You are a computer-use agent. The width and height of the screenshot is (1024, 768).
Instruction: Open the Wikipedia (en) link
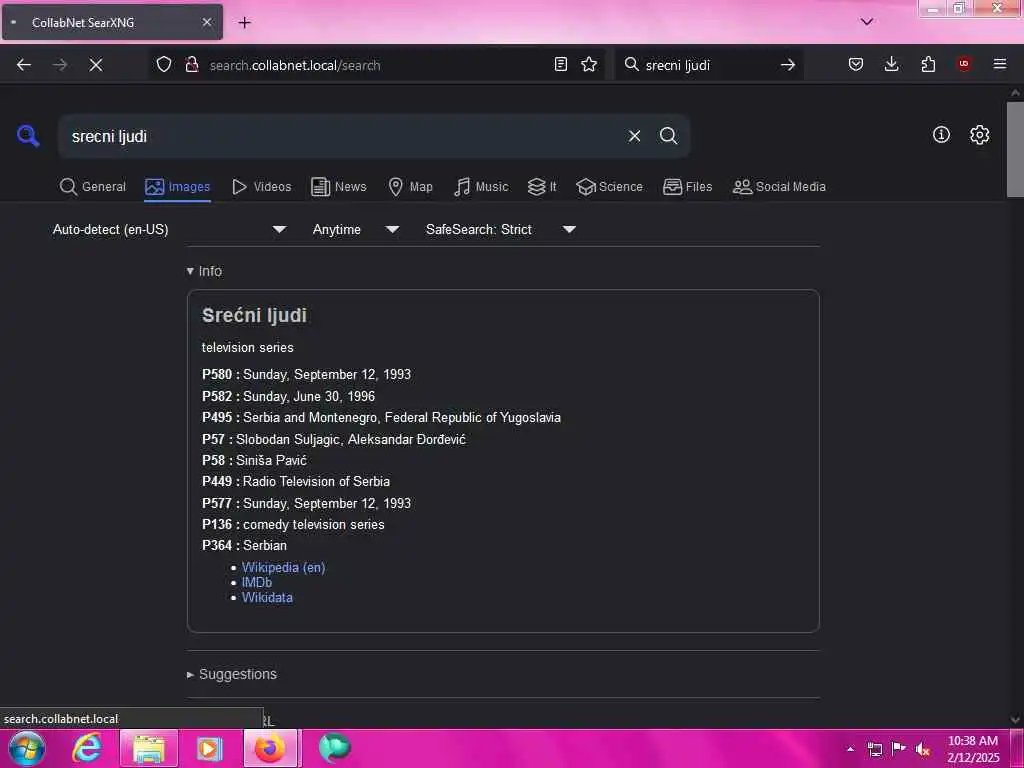pos(283,568)
